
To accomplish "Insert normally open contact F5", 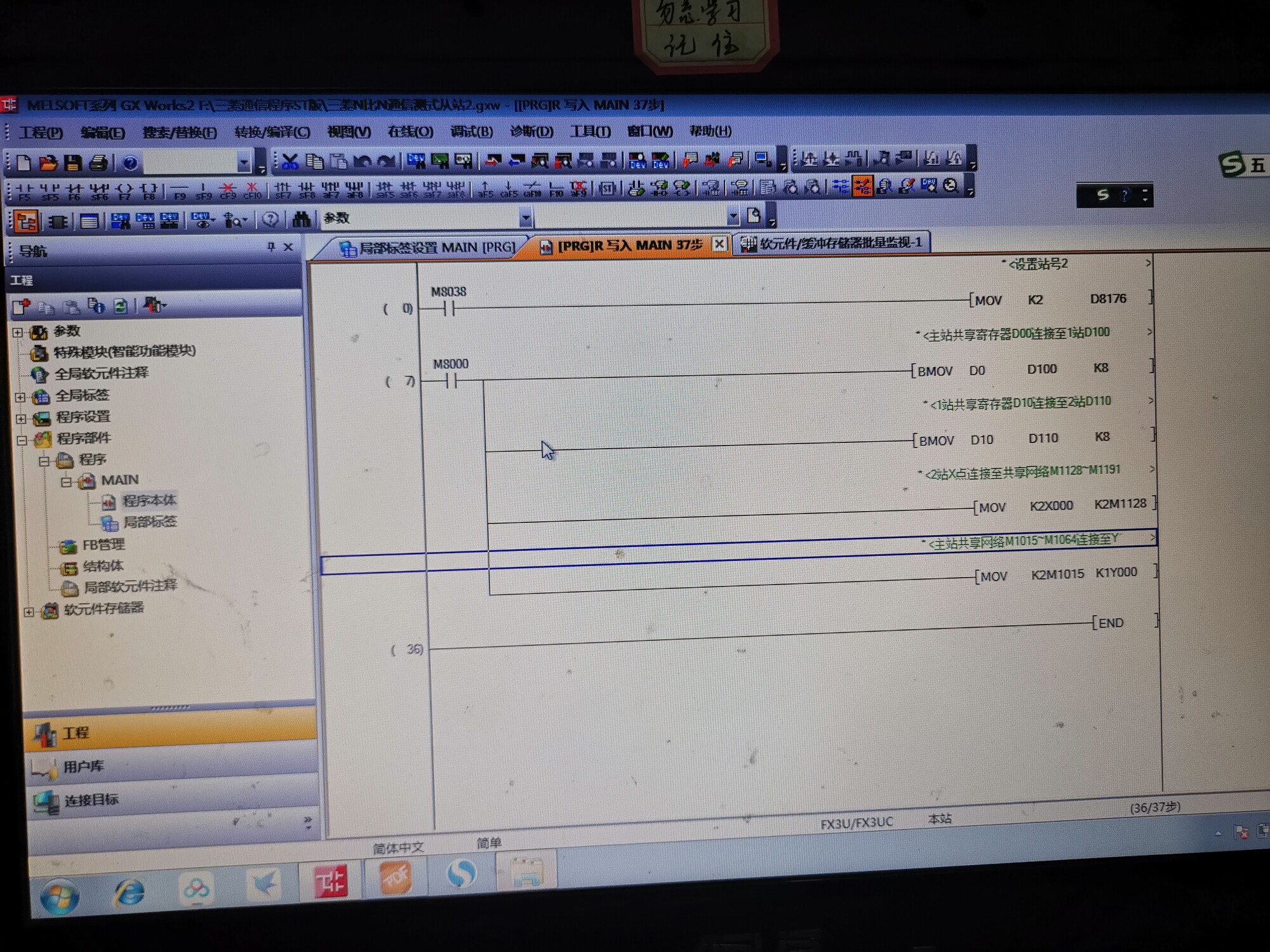I will [24, 190].
